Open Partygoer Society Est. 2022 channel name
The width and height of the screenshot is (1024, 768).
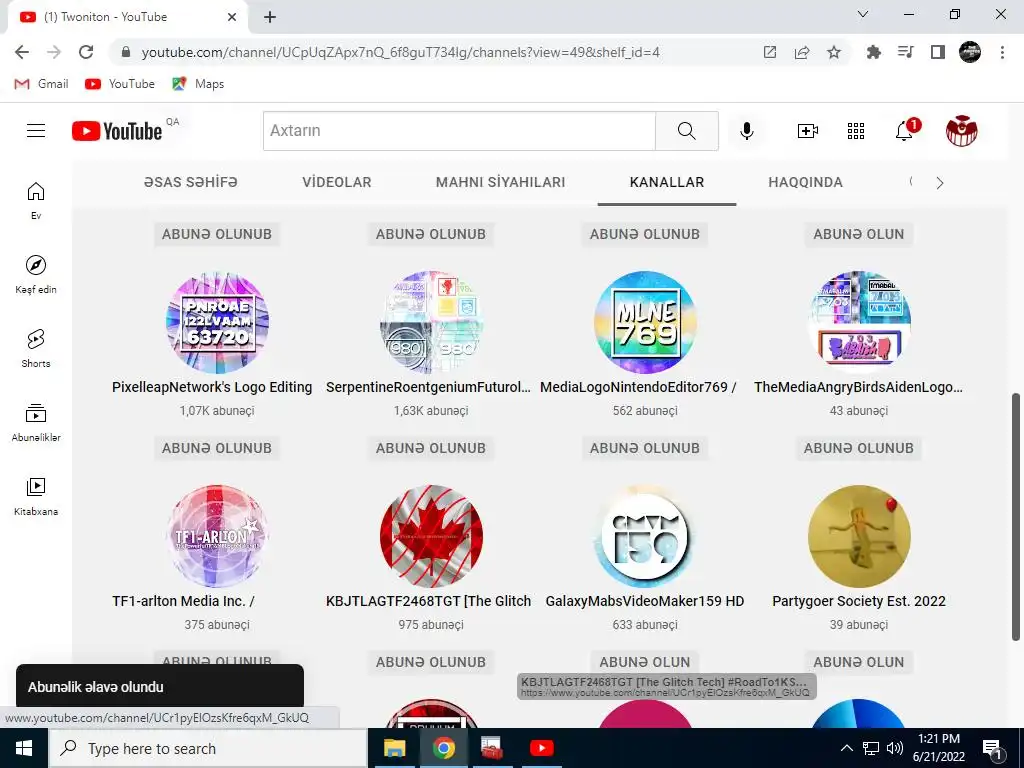(x=859, y=601)
